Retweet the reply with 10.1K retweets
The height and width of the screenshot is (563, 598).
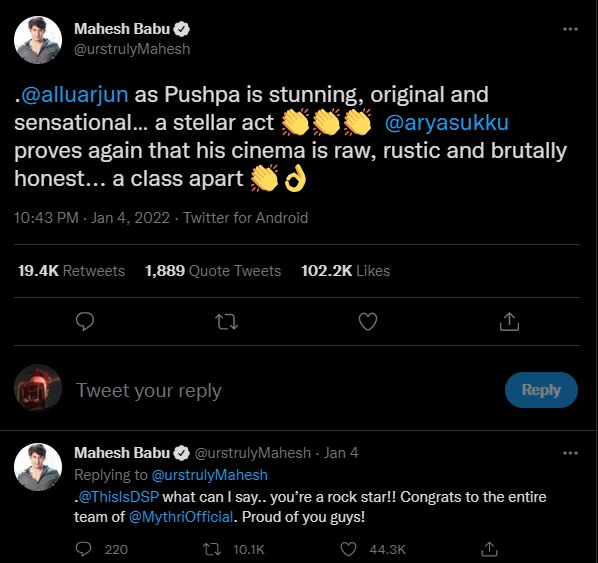click(x=212, y=549)
